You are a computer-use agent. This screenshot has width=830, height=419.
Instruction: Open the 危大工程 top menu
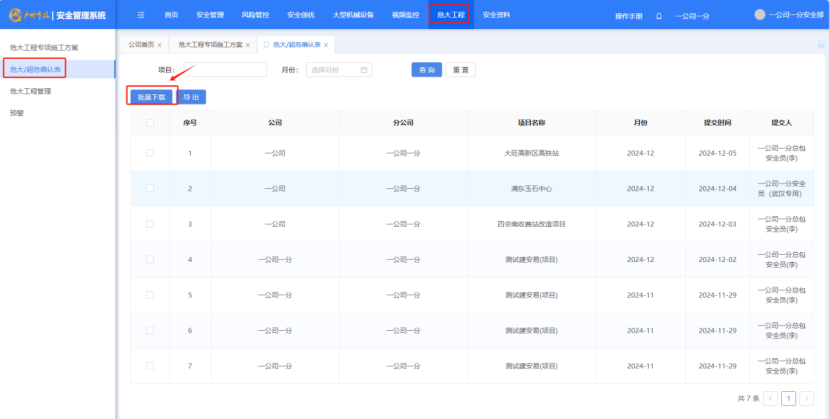point(451,15)
